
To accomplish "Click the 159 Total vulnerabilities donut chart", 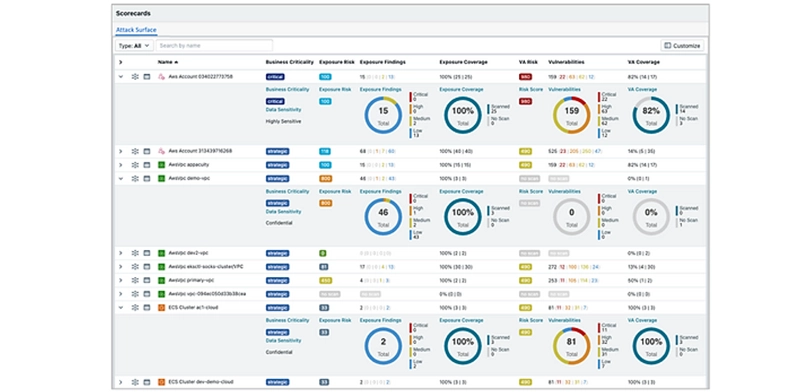I will click(571, 115).
